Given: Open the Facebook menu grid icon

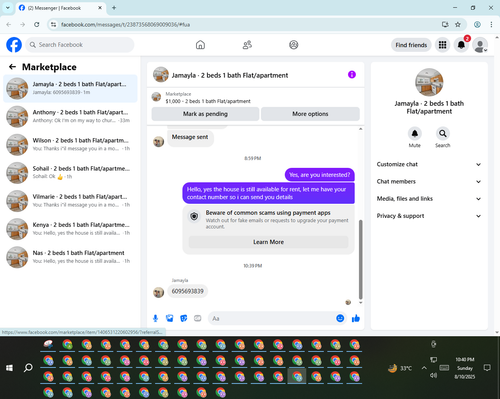Looking at the screenshot, I should [442, 45].
